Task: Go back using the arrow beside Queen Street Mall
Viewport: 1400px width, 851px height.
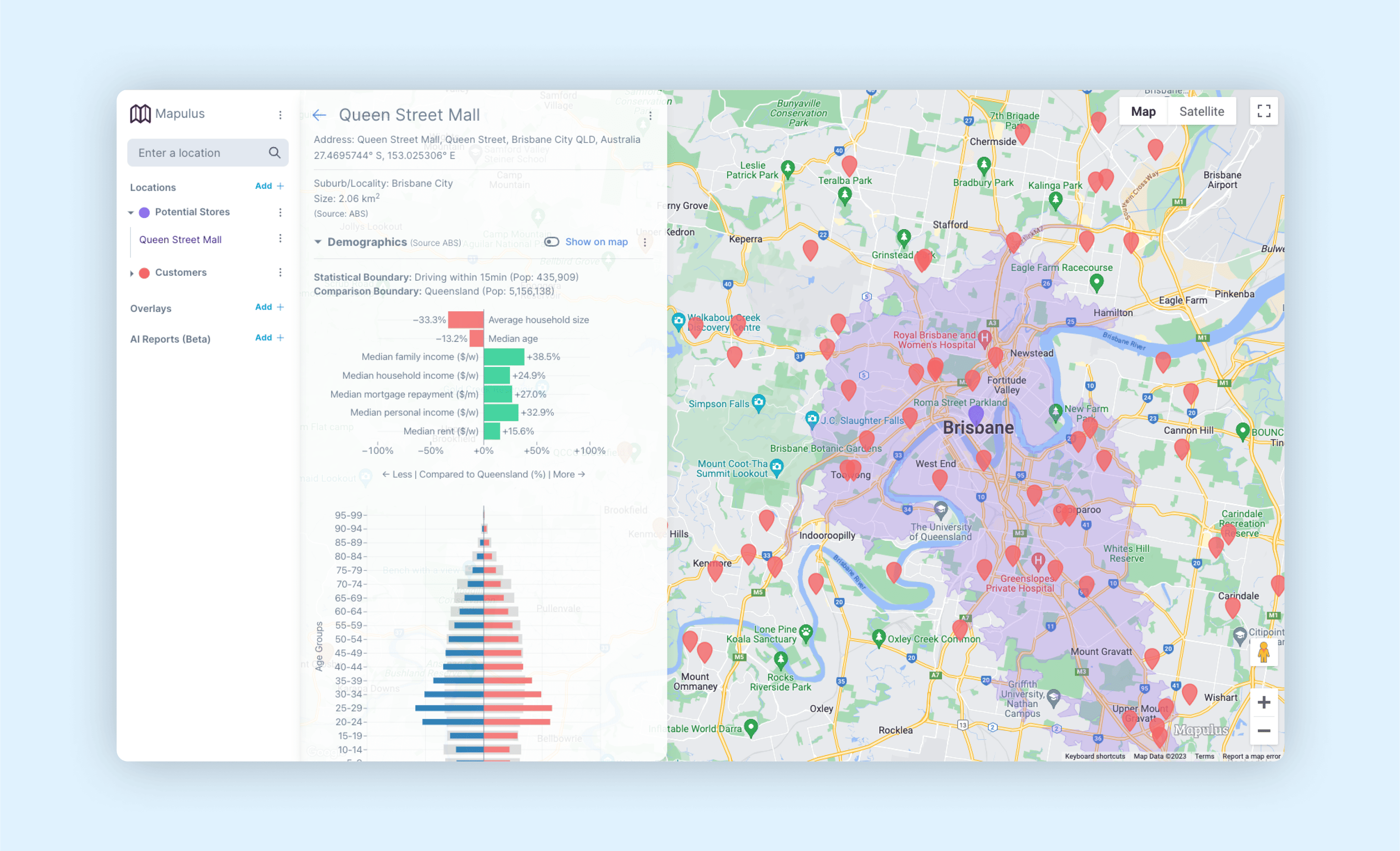Action: pyautogui.click(x=319, y=115)
